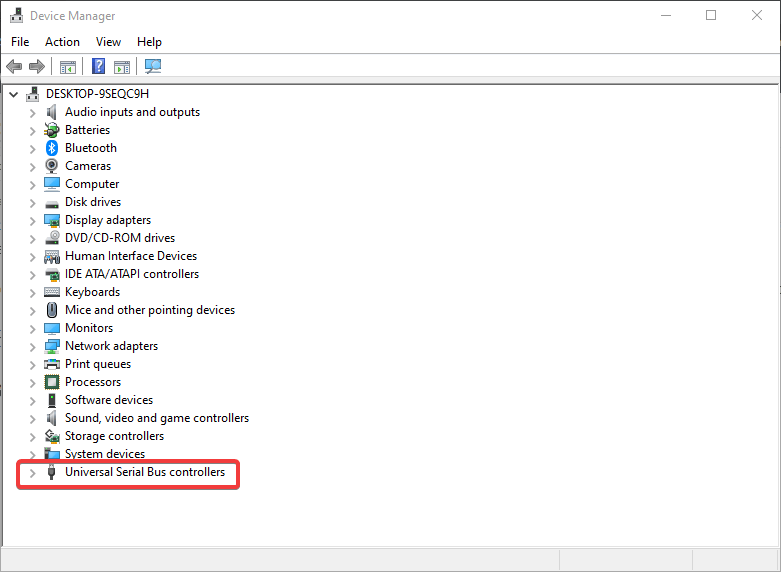
Task: Select the DESKTOP-9SEQC9H computer name
Action: (x=97, y=94)
